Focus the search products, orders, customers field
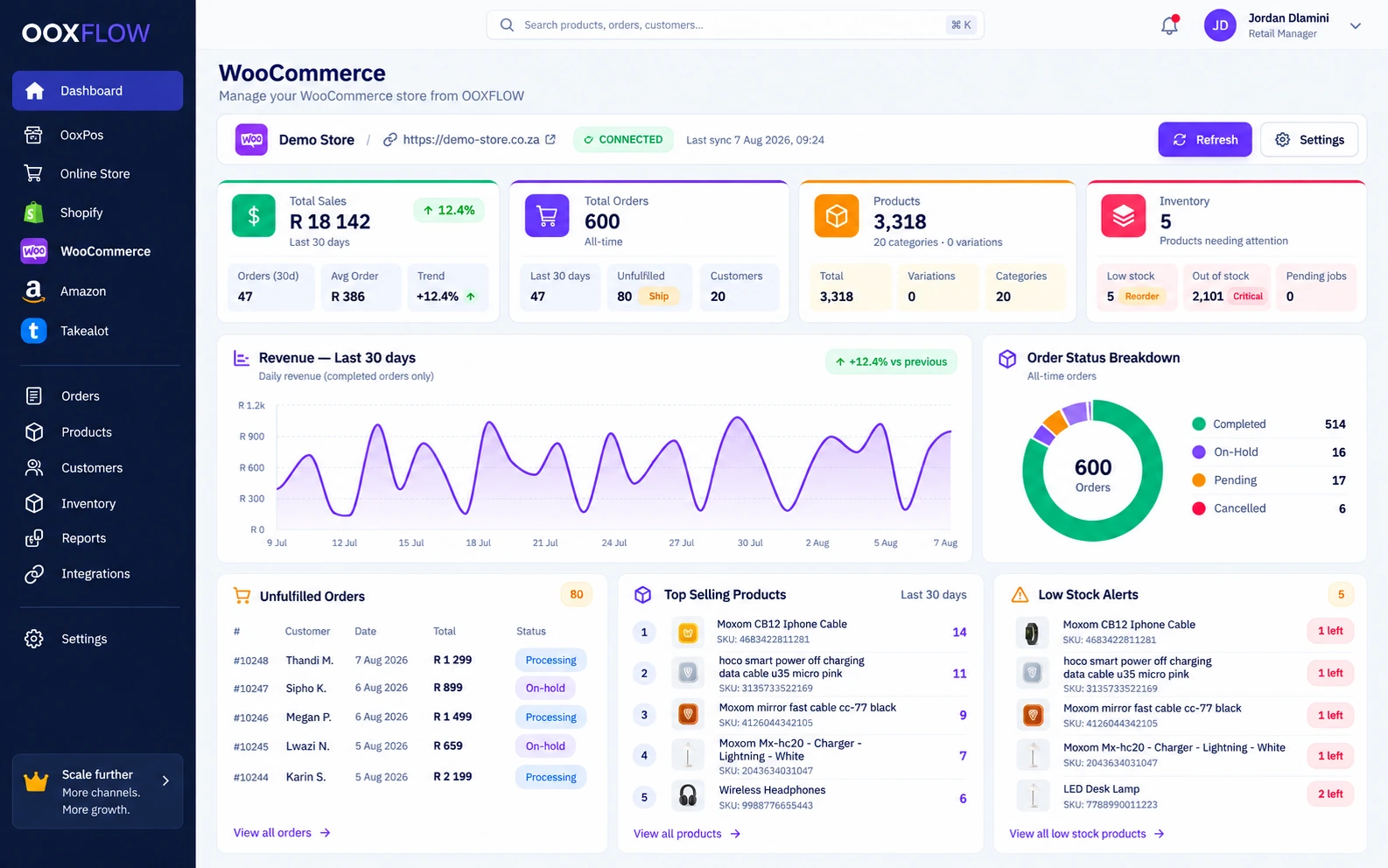 [735, 24]
